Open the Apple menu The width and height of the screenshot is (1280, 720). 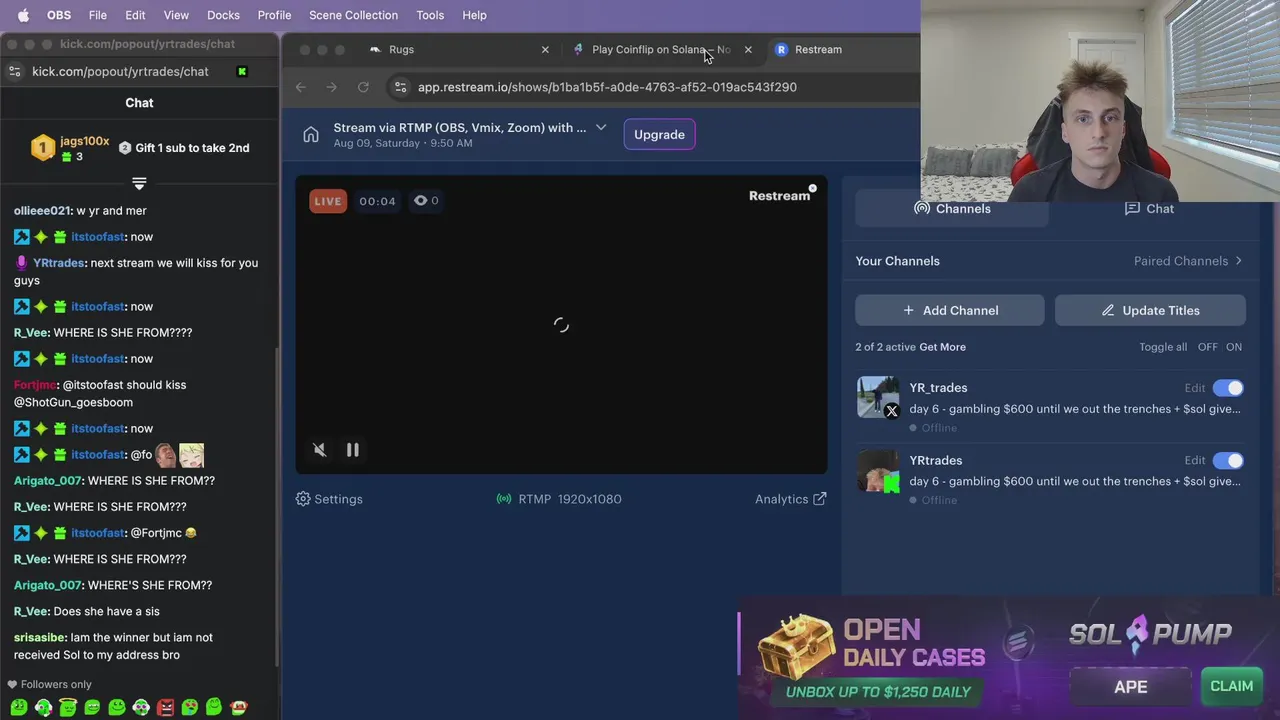coord(23,15)
